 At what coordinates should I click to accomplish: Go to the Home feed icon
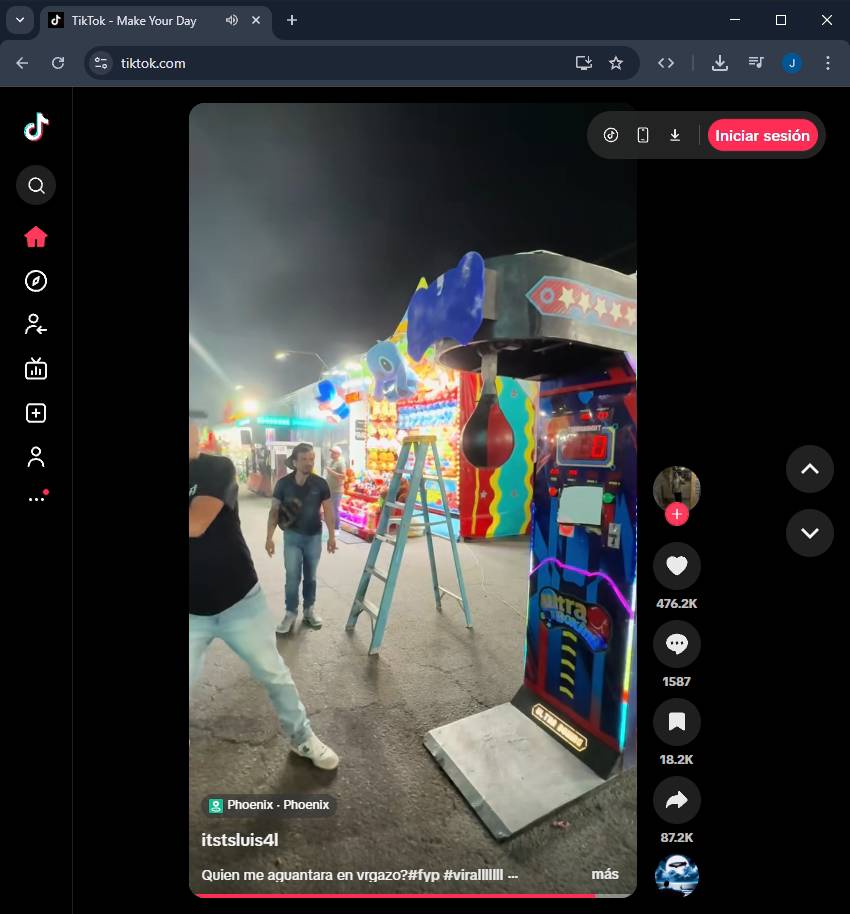point(36,237)
